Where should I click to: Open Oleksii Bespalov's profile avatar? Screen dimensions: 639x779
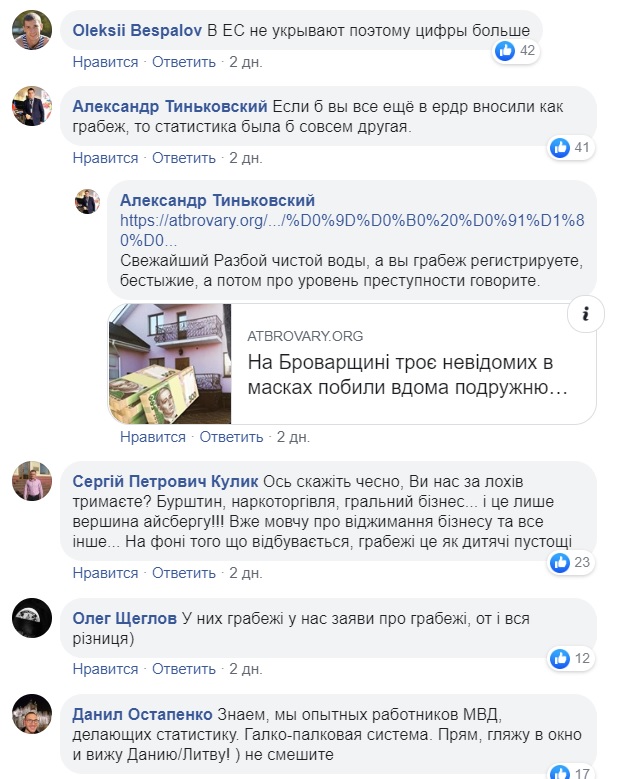pos(32,30)
